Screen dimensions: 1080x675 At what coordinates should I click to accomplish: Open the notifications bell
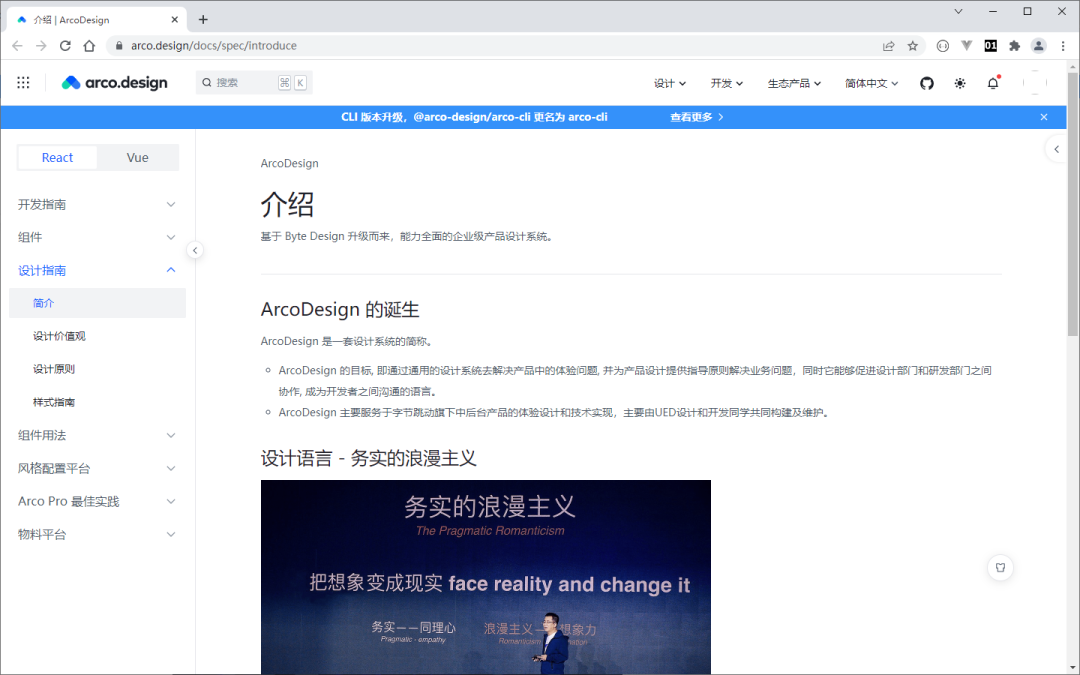(x=993, y=83)
